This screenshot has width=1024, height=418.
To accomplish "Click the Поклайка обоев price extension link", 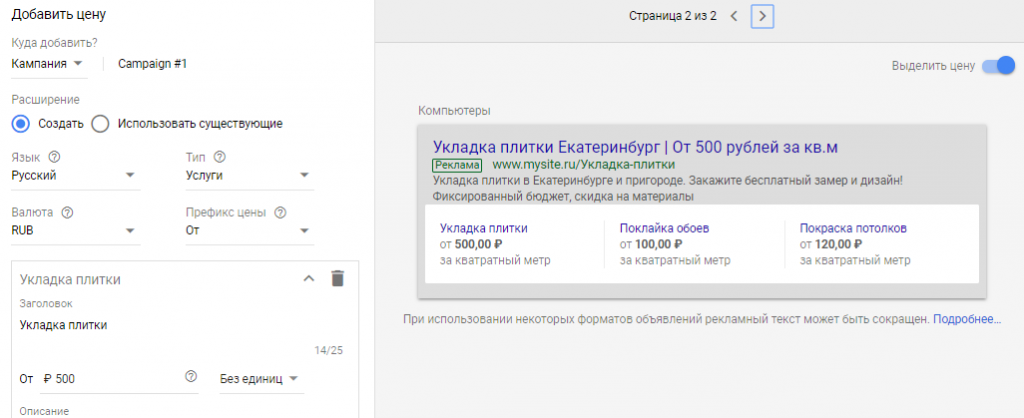I will 664,229.
